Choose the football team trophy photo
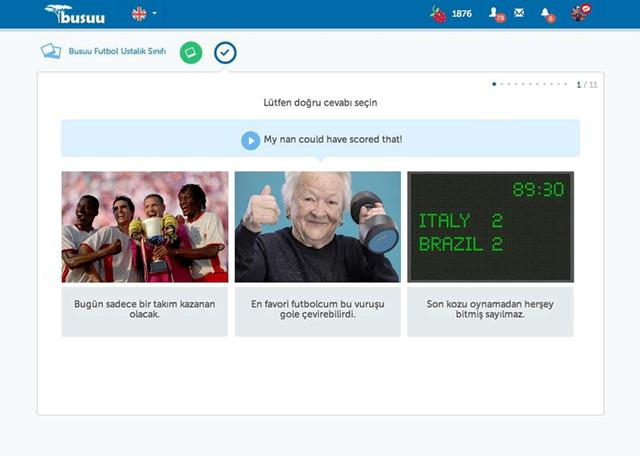The width and height of the screenshot is (640, 456). [145, 227]
